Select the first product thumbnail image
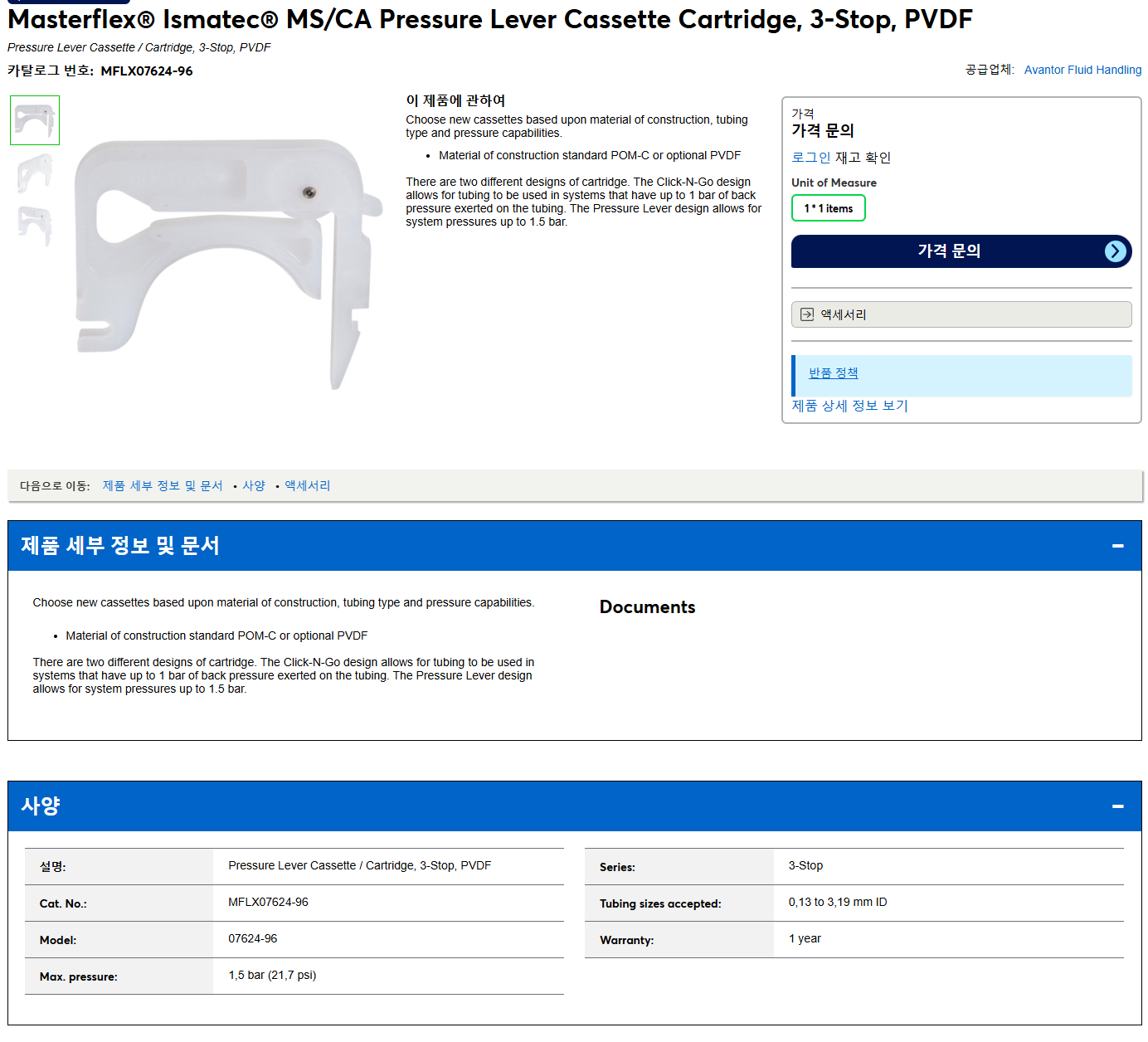The image size is (1148, 1042). coord(35,120)
